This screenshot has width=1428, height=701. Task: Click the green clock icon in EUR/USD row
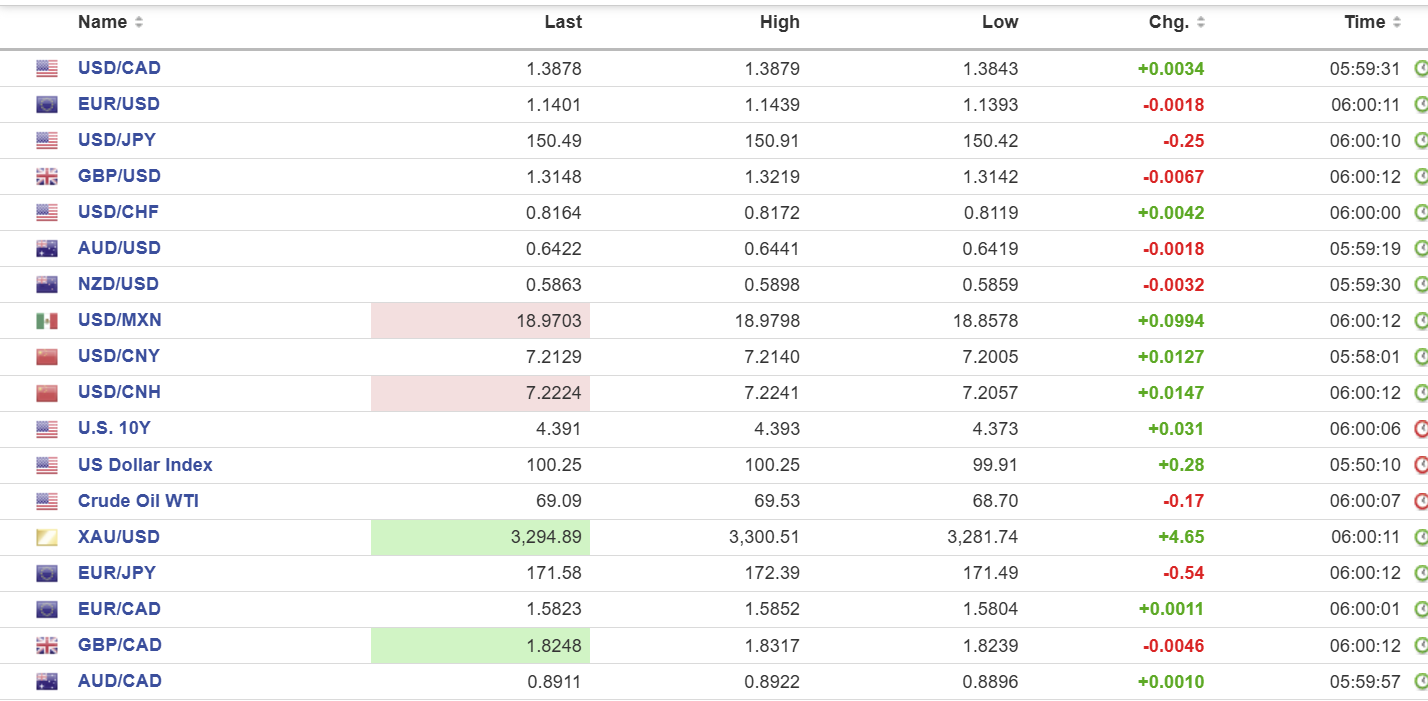click(x=1420, y=104)
